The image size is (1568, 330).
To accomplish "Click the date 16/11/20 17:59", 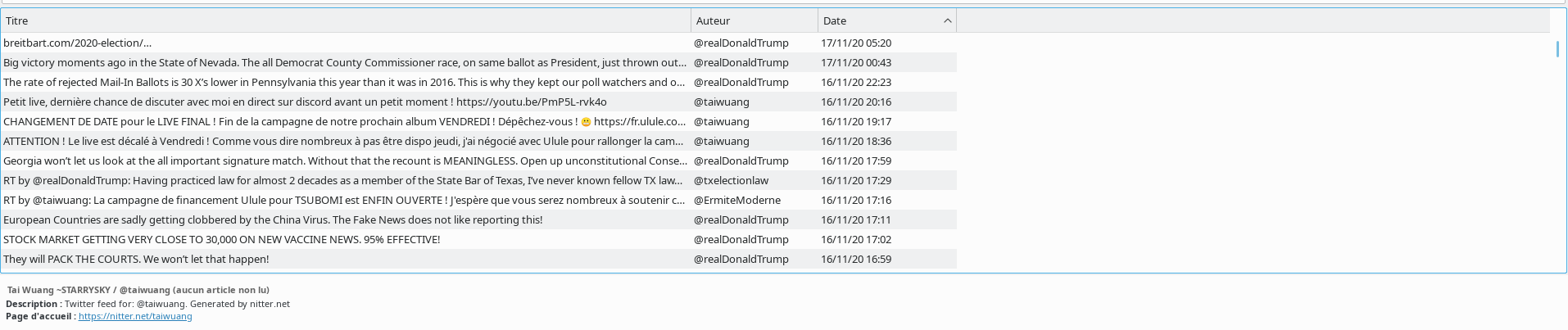I will click(856, 160).
